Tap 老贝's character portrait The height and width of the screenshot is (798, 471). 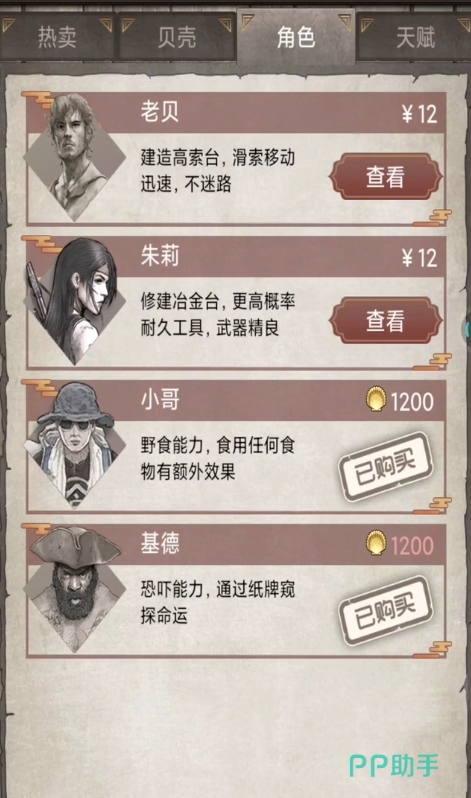[x=75, y=157]
